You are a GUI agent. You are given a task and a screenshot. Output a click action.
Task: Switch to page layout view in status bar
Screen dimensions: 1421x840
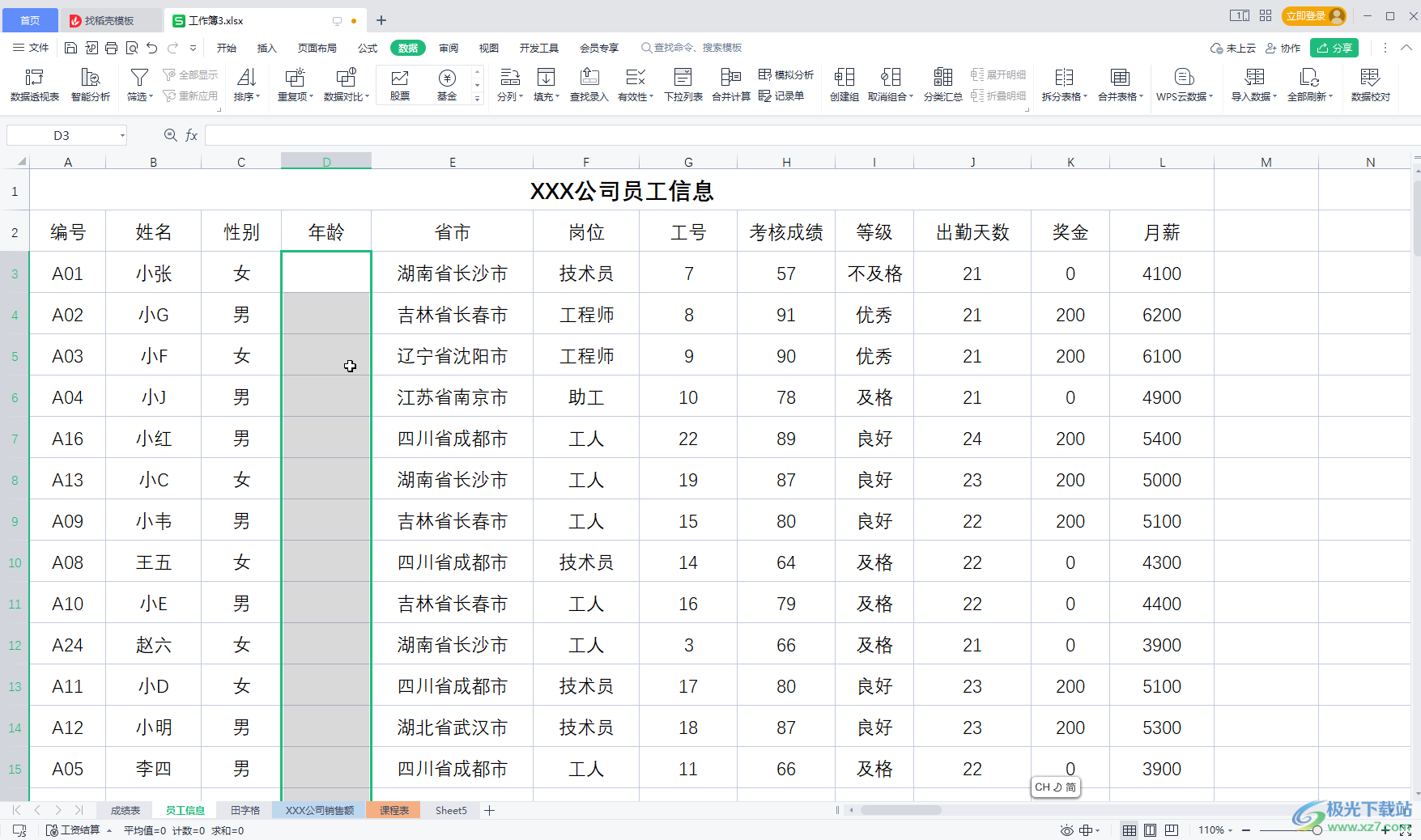1150,830
